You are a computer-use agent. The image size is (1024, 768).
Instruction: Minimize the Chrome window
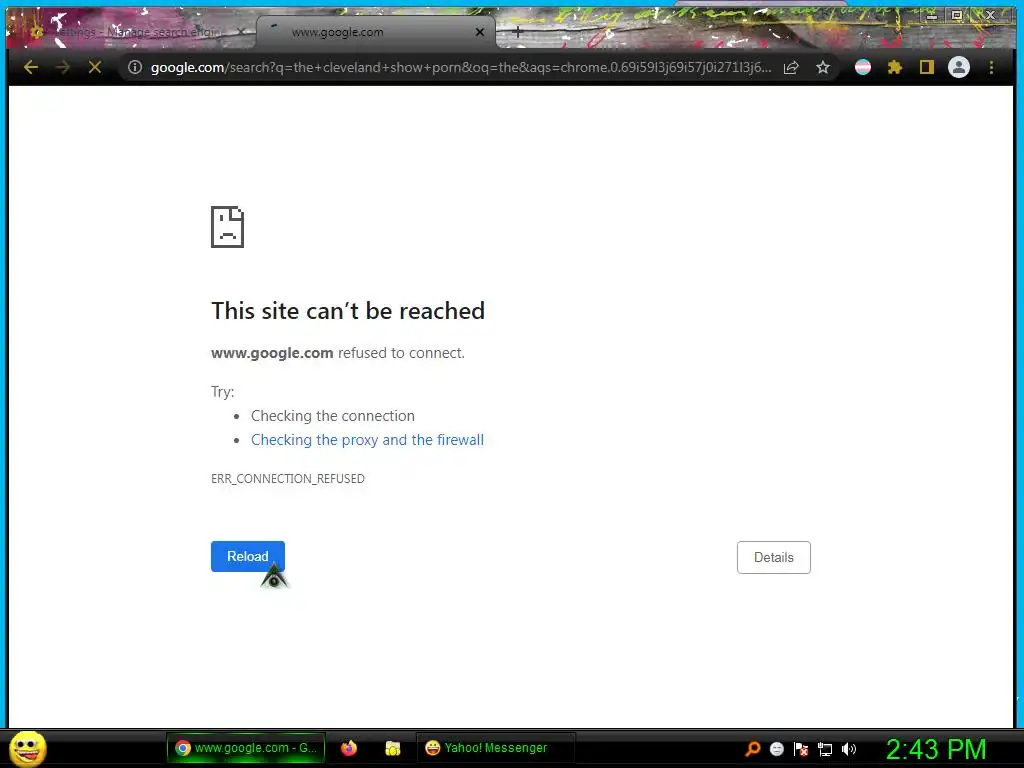click(x=931, y=15)
